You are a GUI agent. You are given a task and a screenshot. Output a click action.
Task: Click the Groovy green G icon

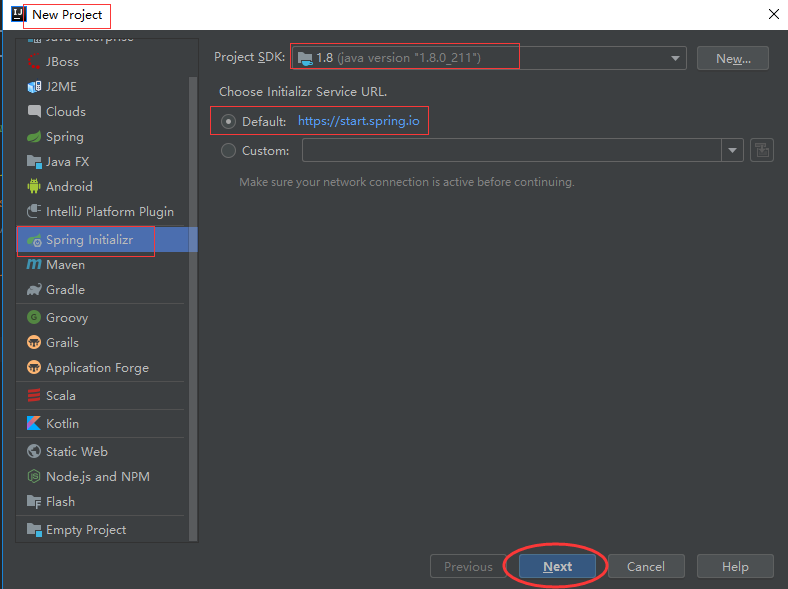click(x=34, y=318)
